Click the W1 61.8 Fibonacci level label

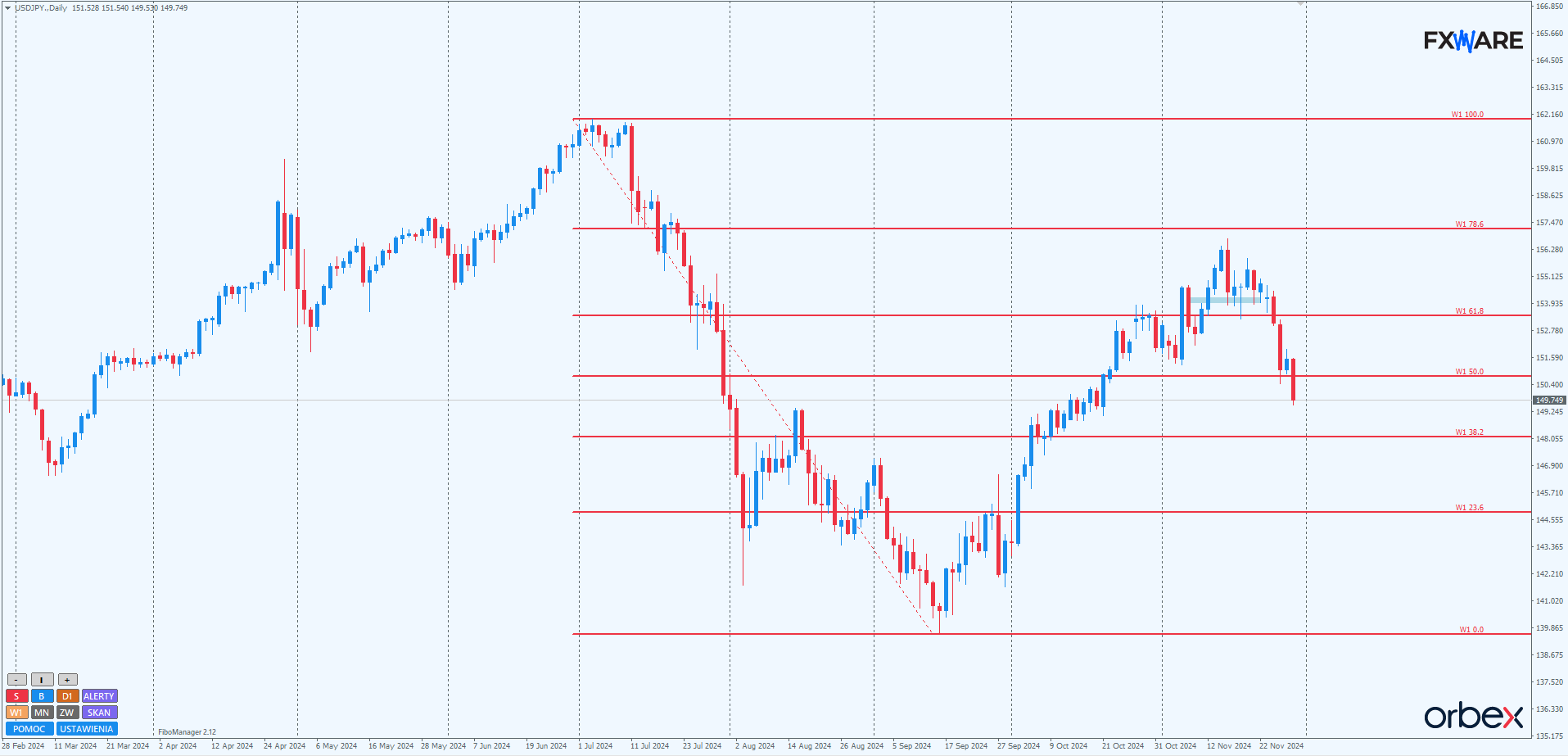(1469, 311)
